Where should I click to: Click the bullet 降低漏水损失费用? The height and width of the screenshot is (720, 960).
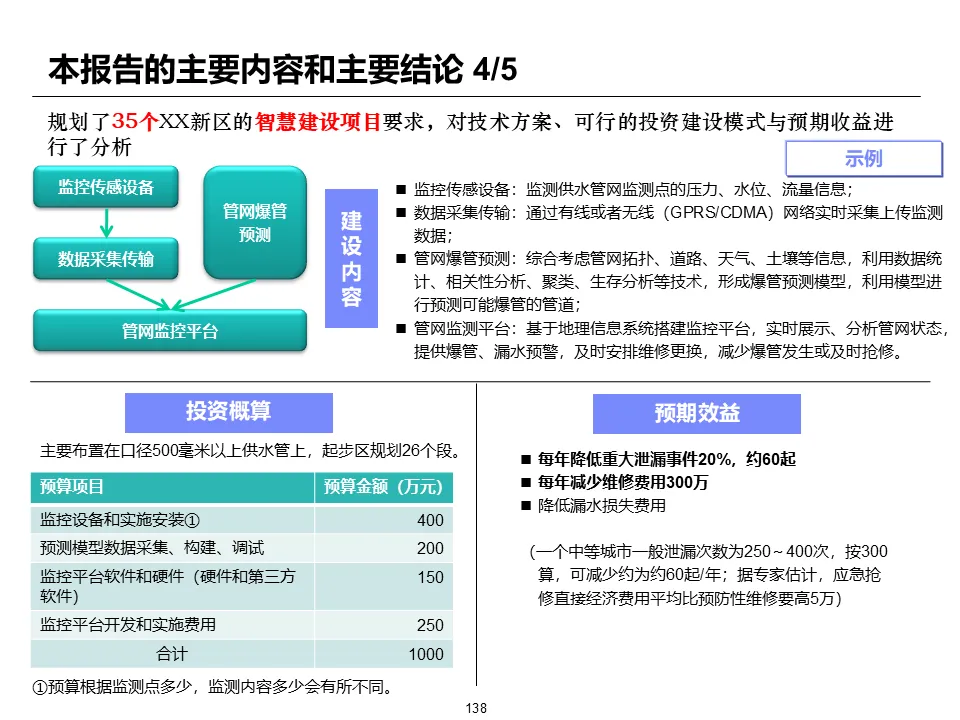(x=593, y=506)
